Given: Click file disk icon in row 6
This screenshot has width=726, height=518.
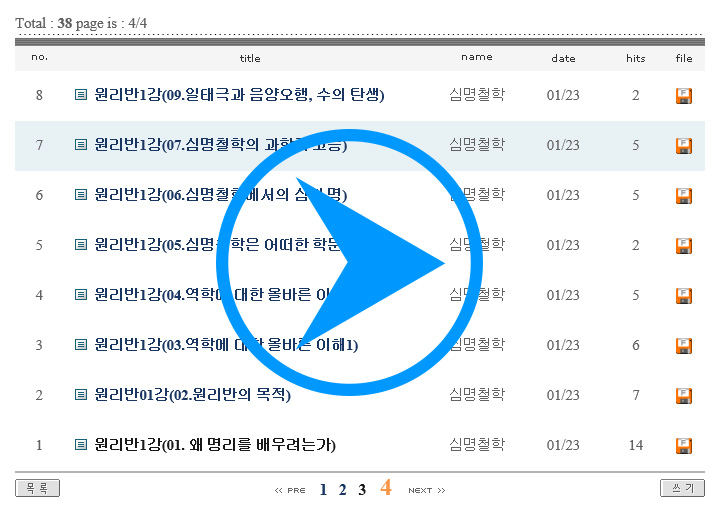Looking at the screenshot, I should tap(684, 196).
